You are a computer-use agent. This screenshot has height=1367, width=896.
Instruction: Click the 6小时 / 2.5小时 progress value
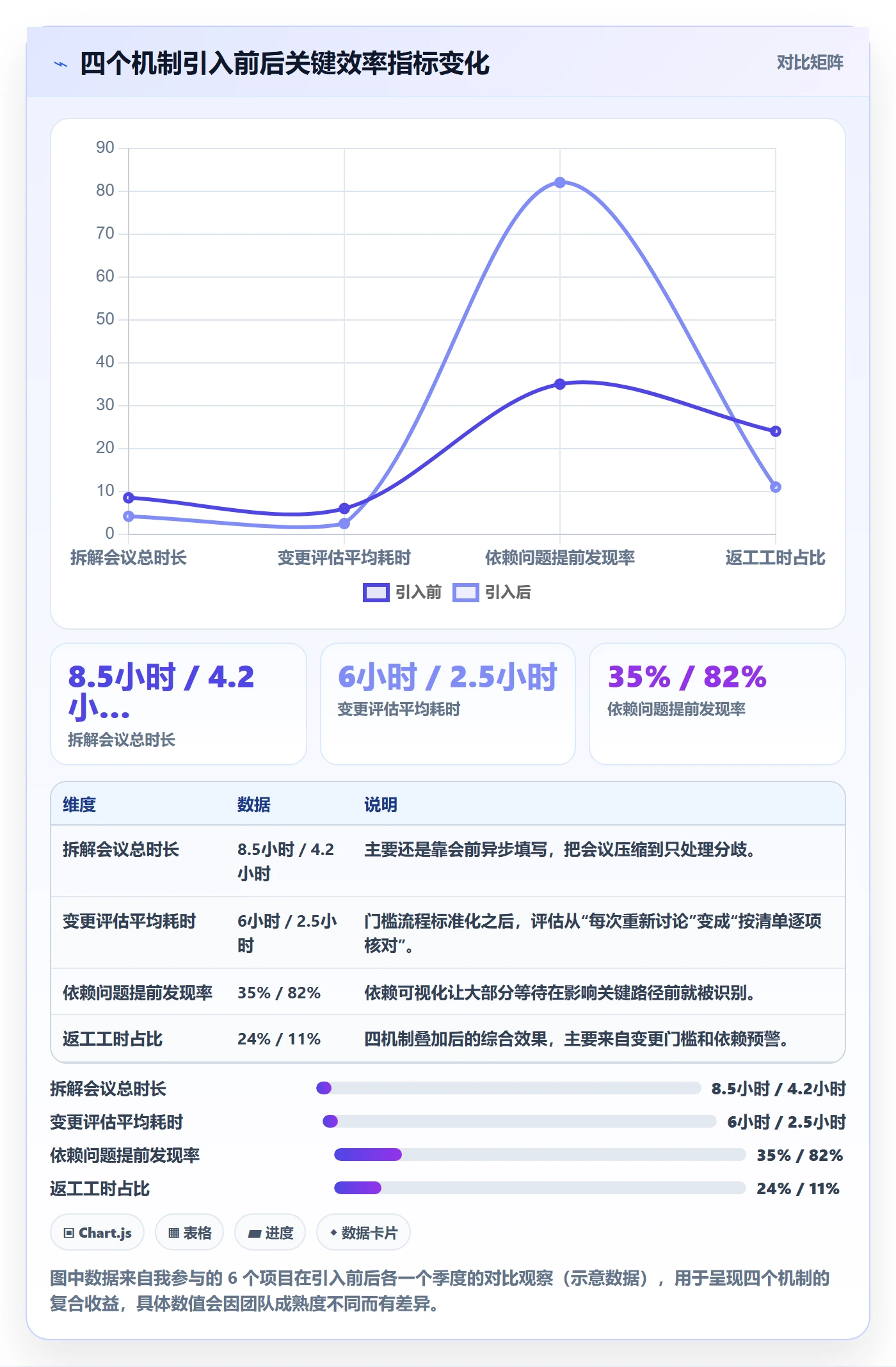(787, 1122)
